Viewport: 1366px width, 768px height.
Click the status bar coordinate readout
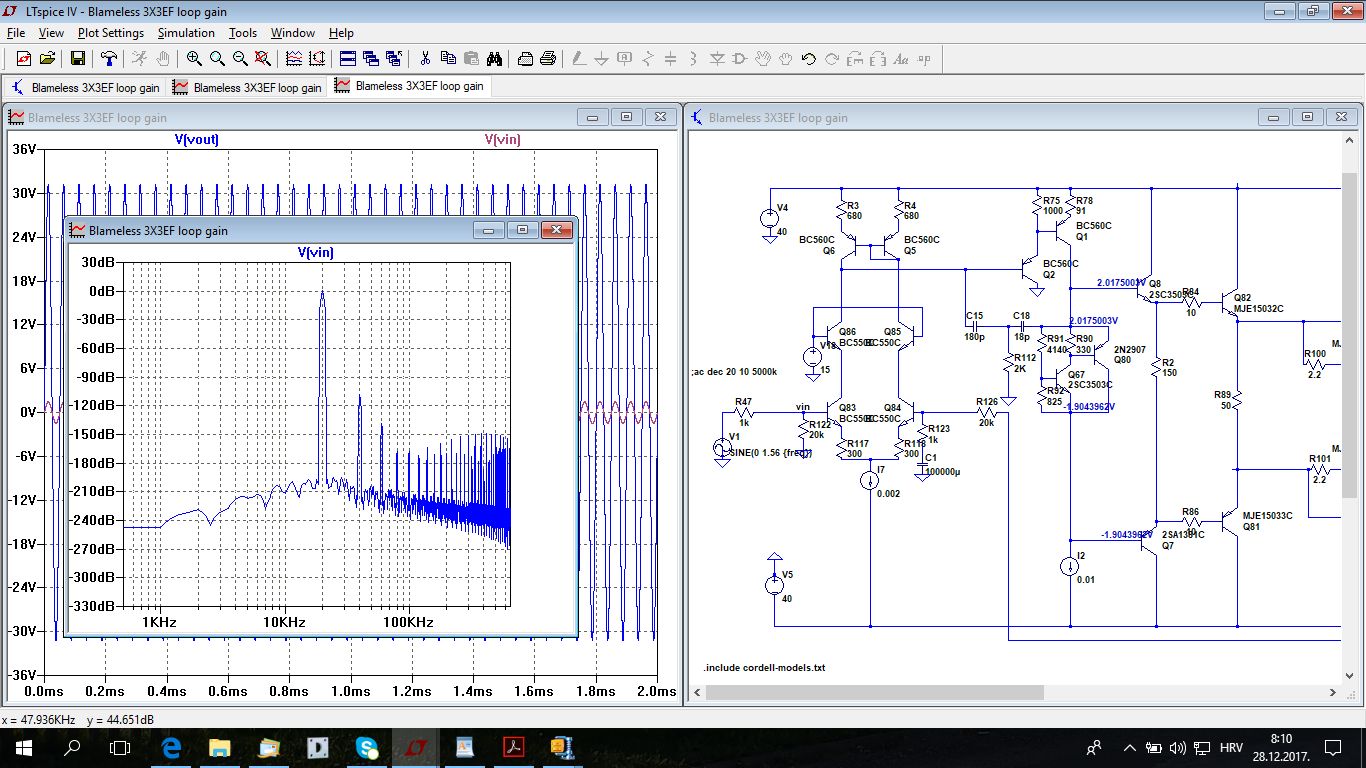click(78, 719)
